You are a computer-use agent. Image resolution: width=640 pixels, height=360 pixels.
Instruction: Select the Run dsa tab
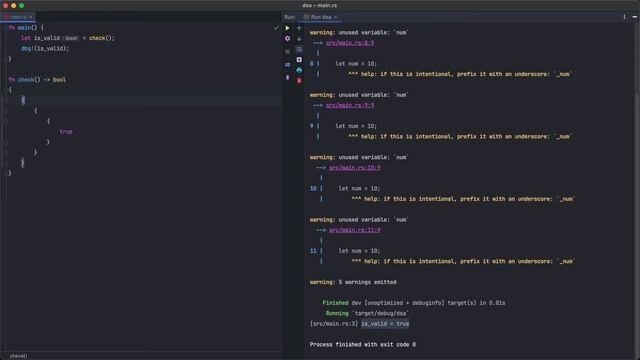pos(320,17)
